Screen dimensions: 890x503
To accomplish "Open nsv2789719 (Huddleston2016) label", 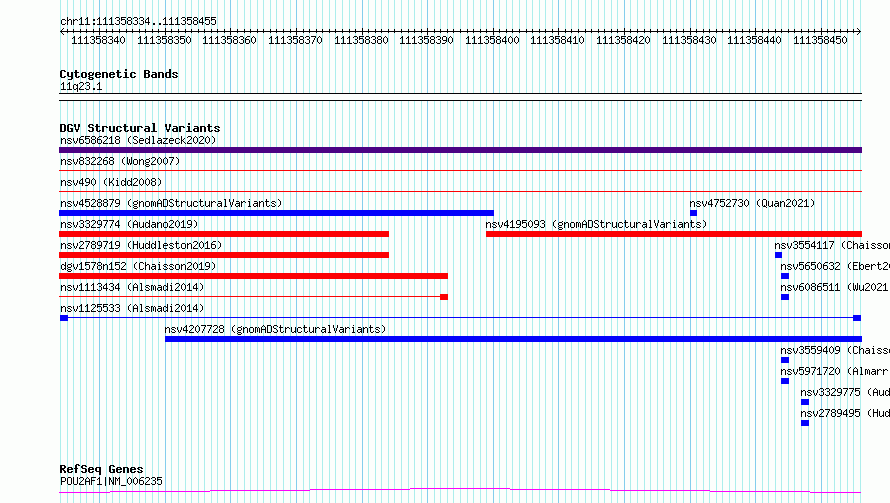I will (141, 245).
